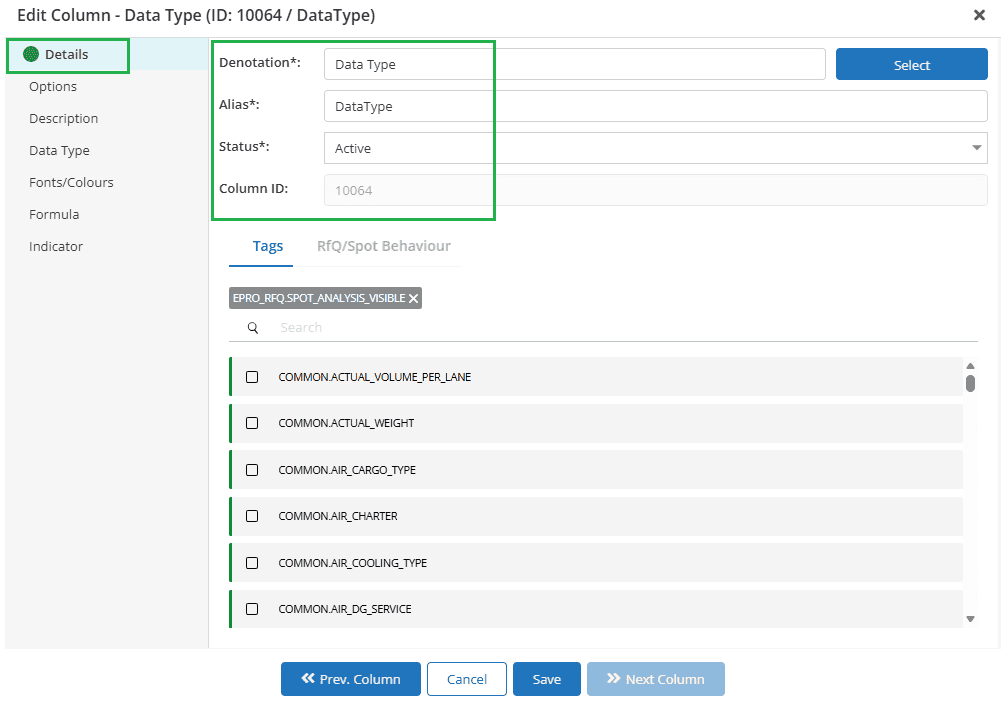Enable the COMMON.AIR_CARGO_TYPE tag checkbox
This screenshot has height=702, width=1001.
(x=252, y=470)
